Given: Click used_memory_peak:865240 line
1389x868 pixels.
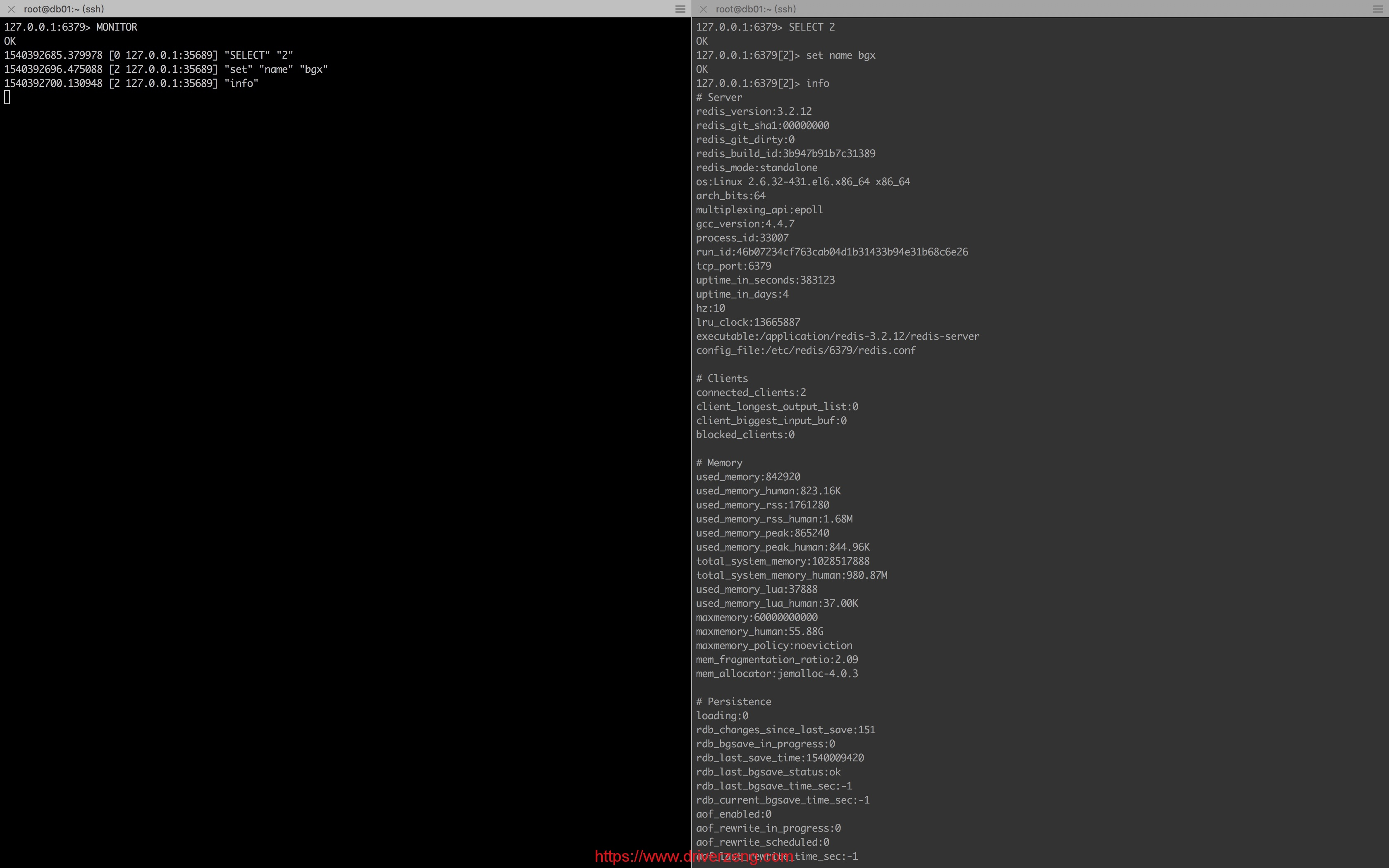Looking at the screenshot, I should click(x=763, y=533).
